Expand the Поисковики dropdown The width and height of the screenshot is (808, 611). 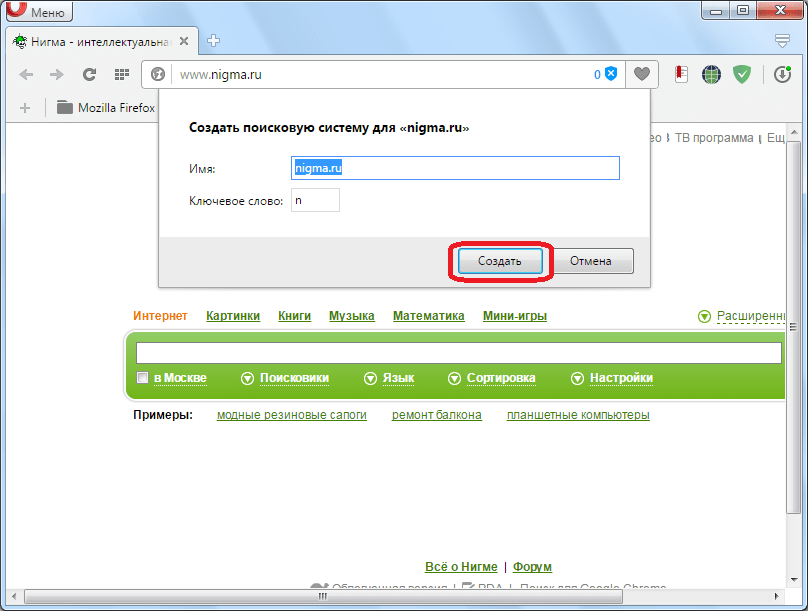point(285,378)
